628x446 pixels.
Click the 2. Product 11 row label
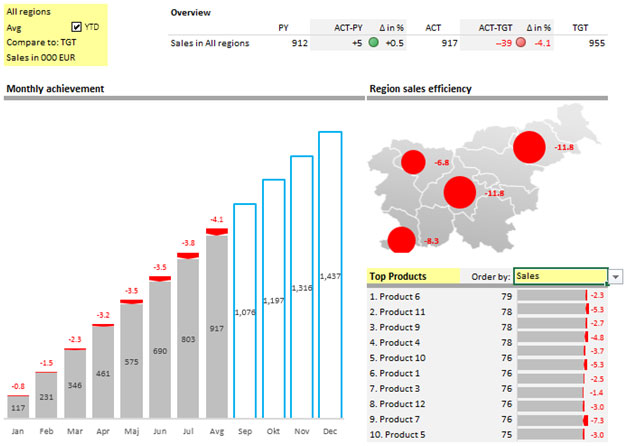coord(397,312)
